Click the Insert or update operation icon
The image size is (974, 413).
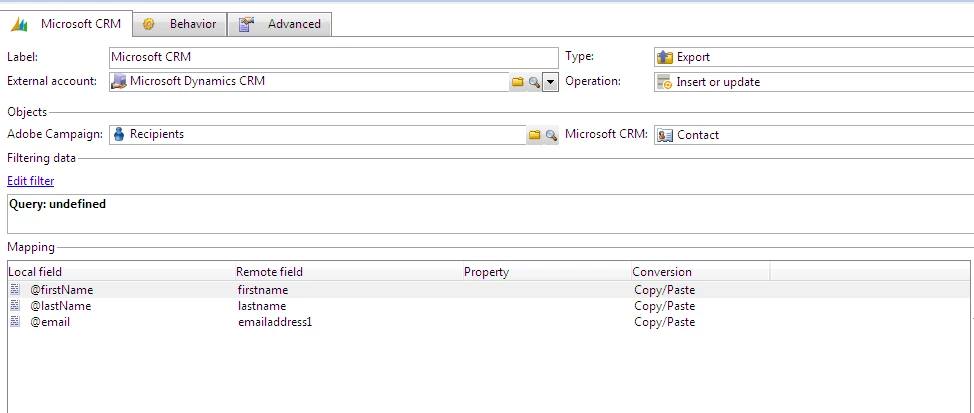click(x=665, y=83)
